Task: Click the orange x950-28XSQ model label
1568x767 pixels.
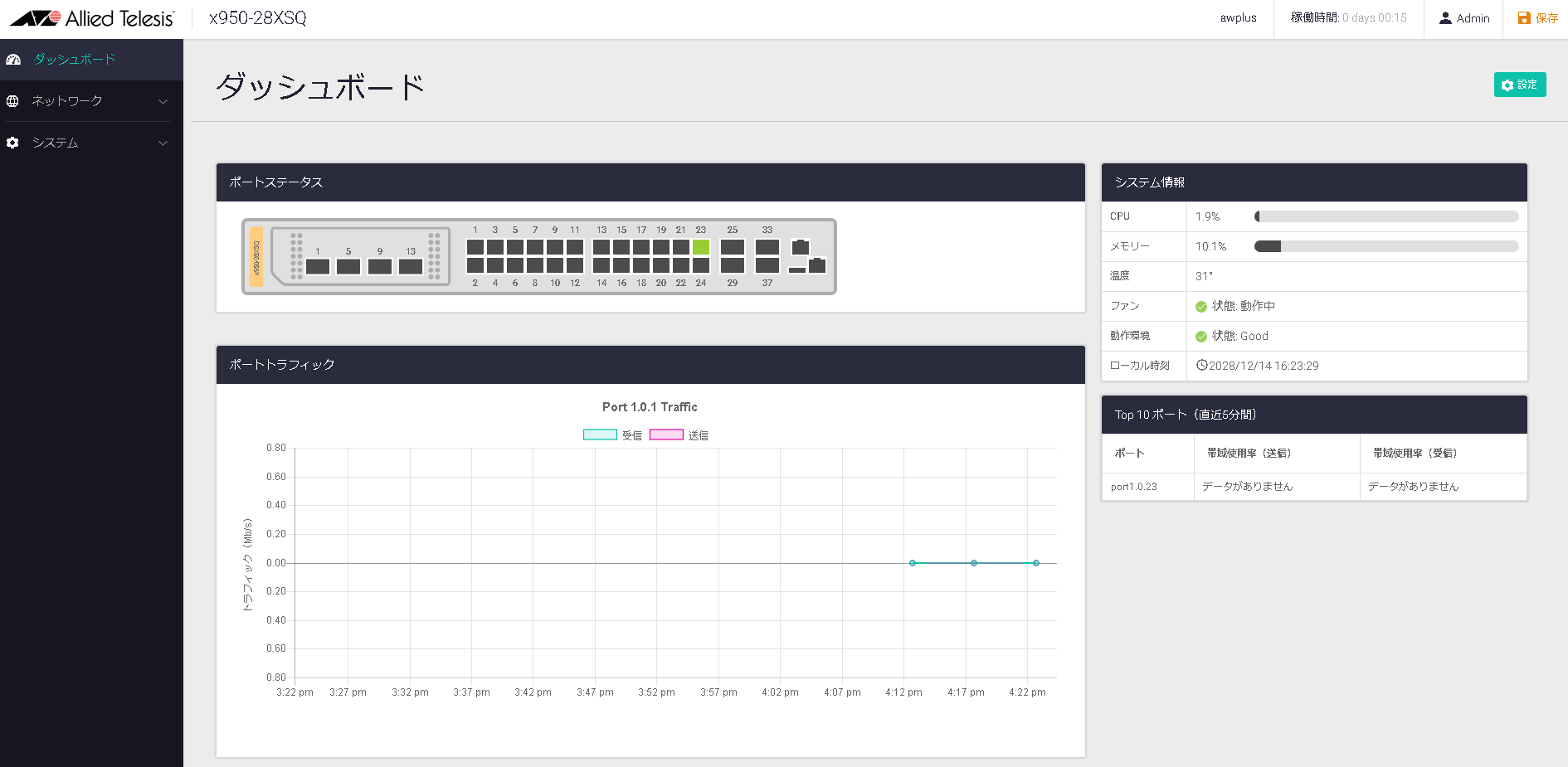Action: coord(256,257)
